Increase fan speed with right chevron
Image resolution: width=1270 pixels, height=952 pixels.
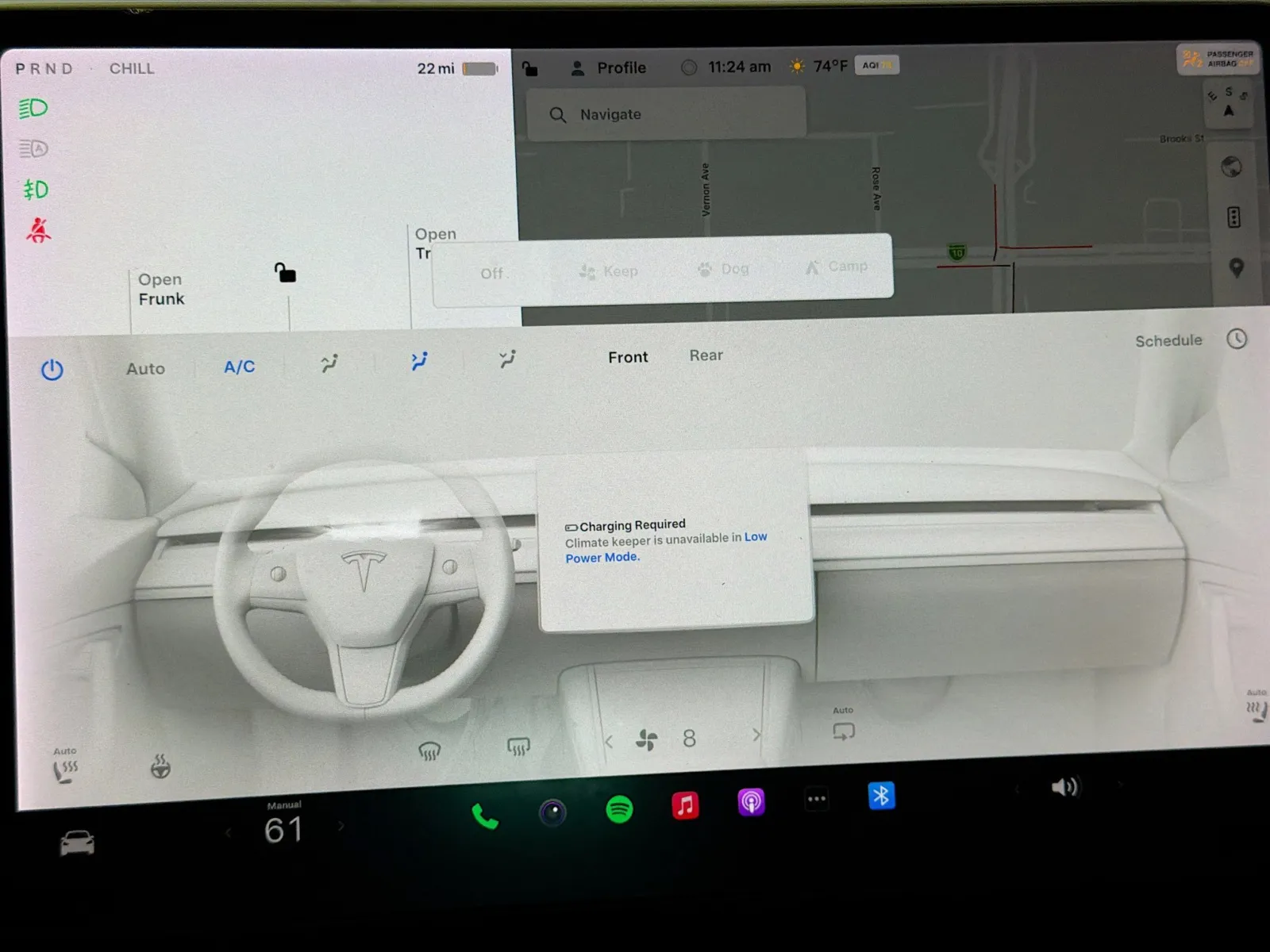tap(756, 735)
